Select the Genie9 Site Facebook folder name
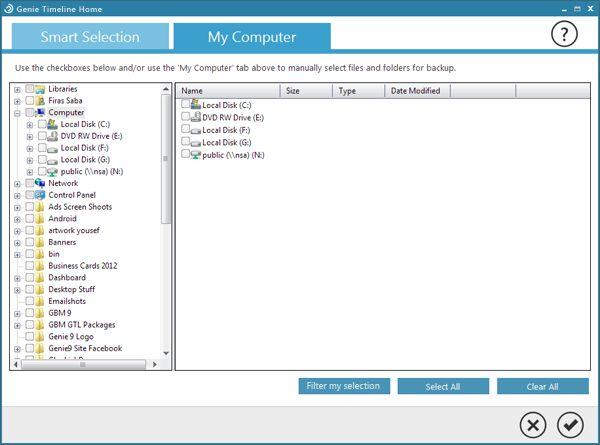The width and height of the screenshot is (600, 445). pos(85,348)
